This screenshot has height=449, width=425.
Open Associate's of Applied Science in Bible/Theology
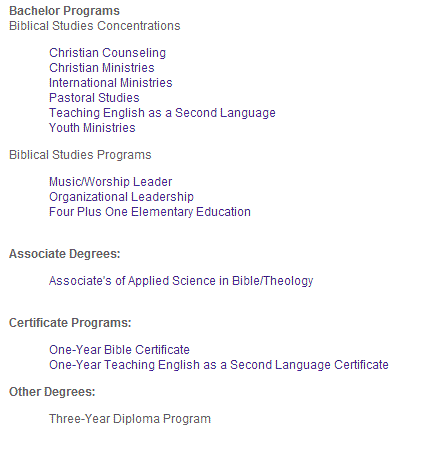point(181,281)
